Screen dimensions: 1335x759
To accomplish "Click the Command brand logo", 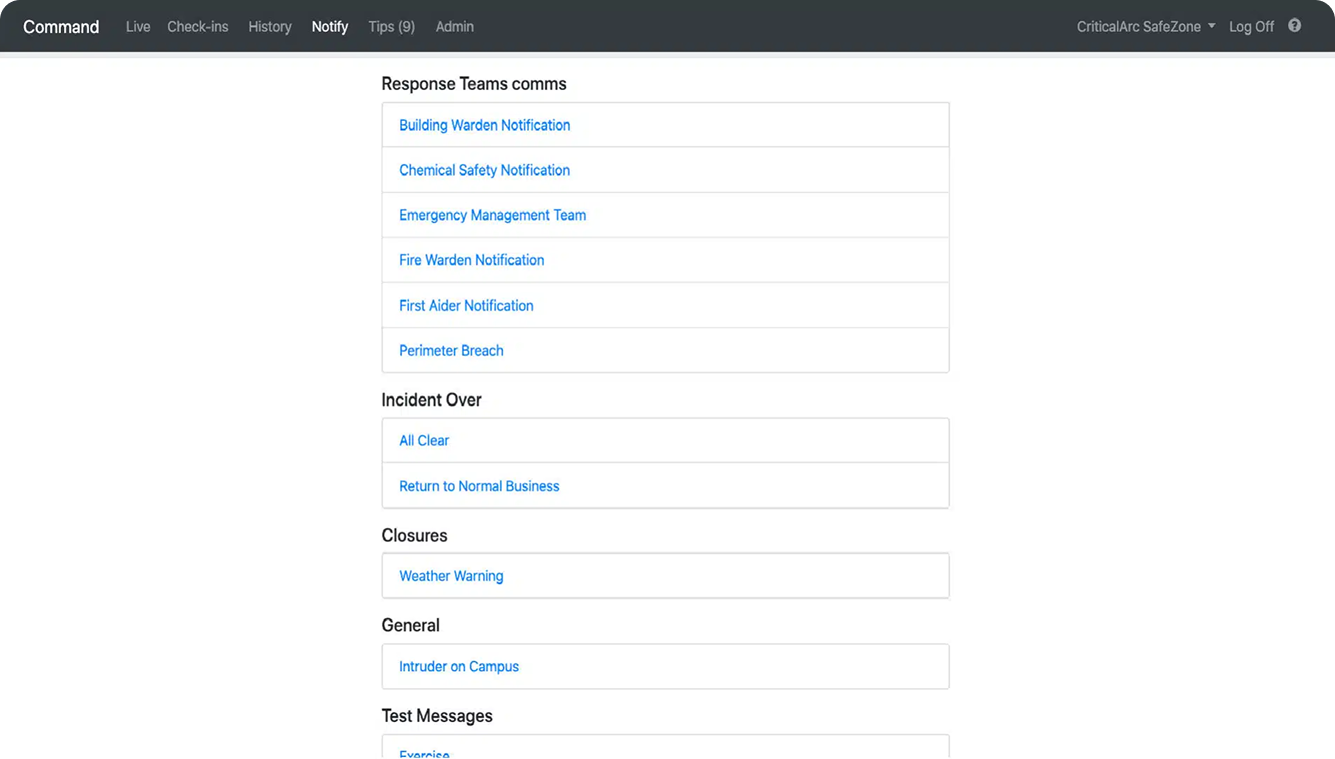I will point(61,27).
